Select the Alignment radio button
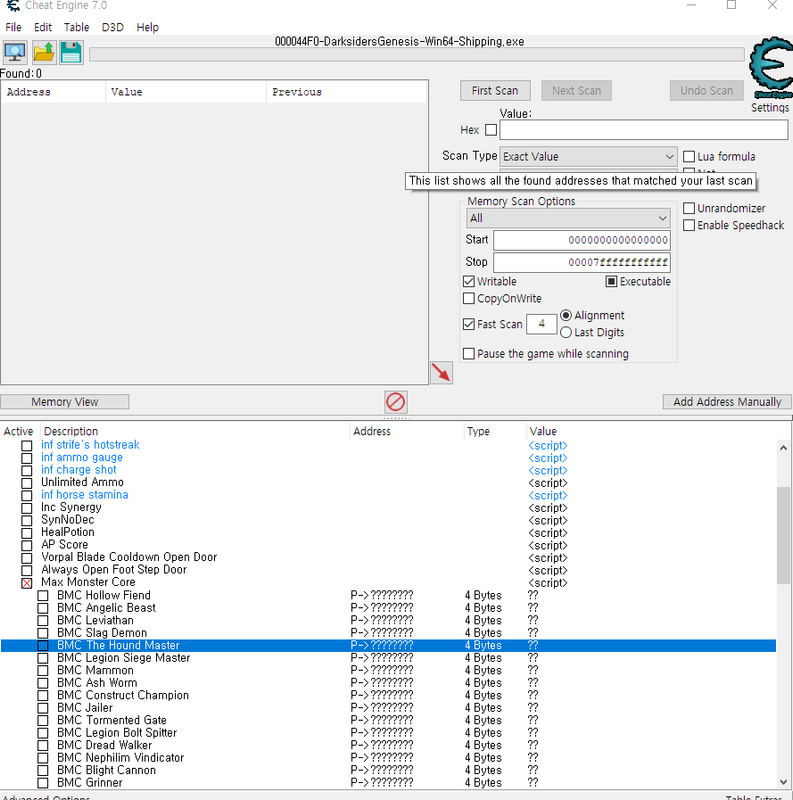Image resolution: width=793 pixels, height=800 pixels. click(x=565, y=315)
